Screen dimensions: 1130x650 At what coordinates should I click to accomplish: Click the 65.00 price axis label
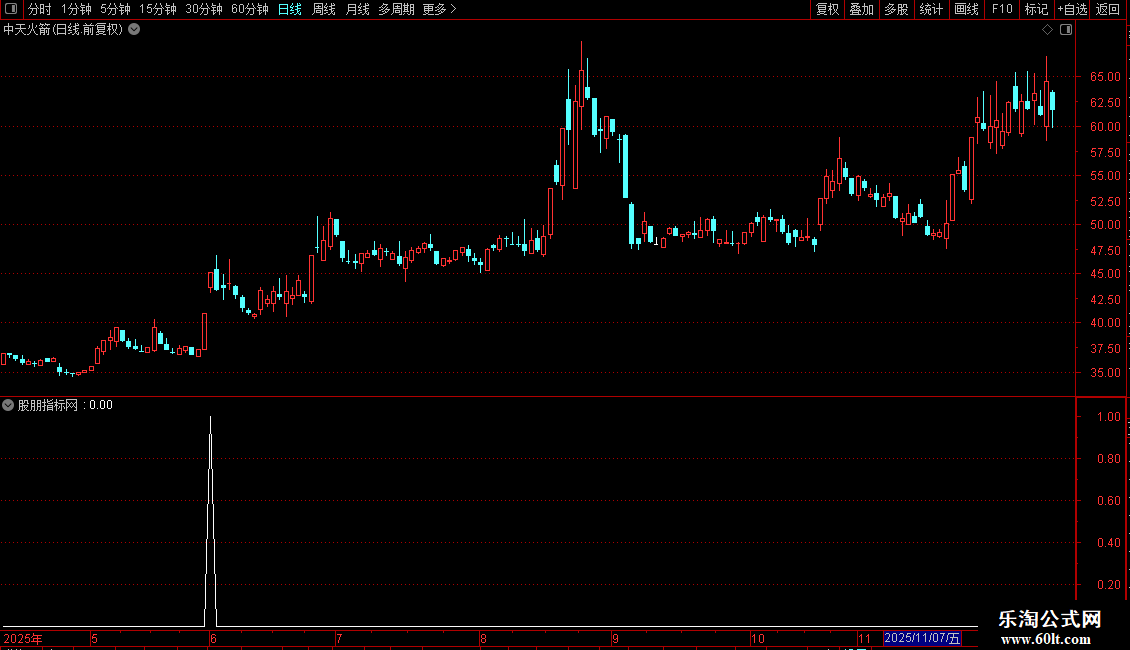tap(1105, 77)
